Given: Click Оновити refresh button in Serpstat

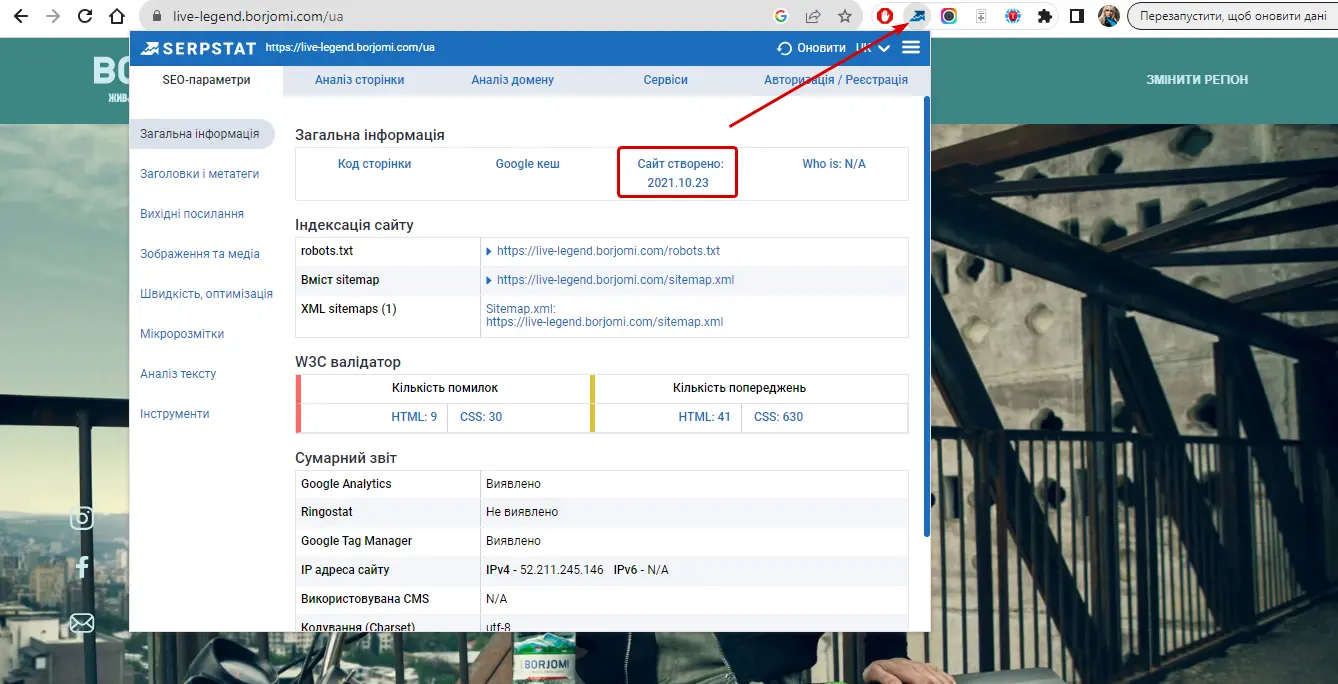Looking at the screenshot, I should click(x=811, y=48).
